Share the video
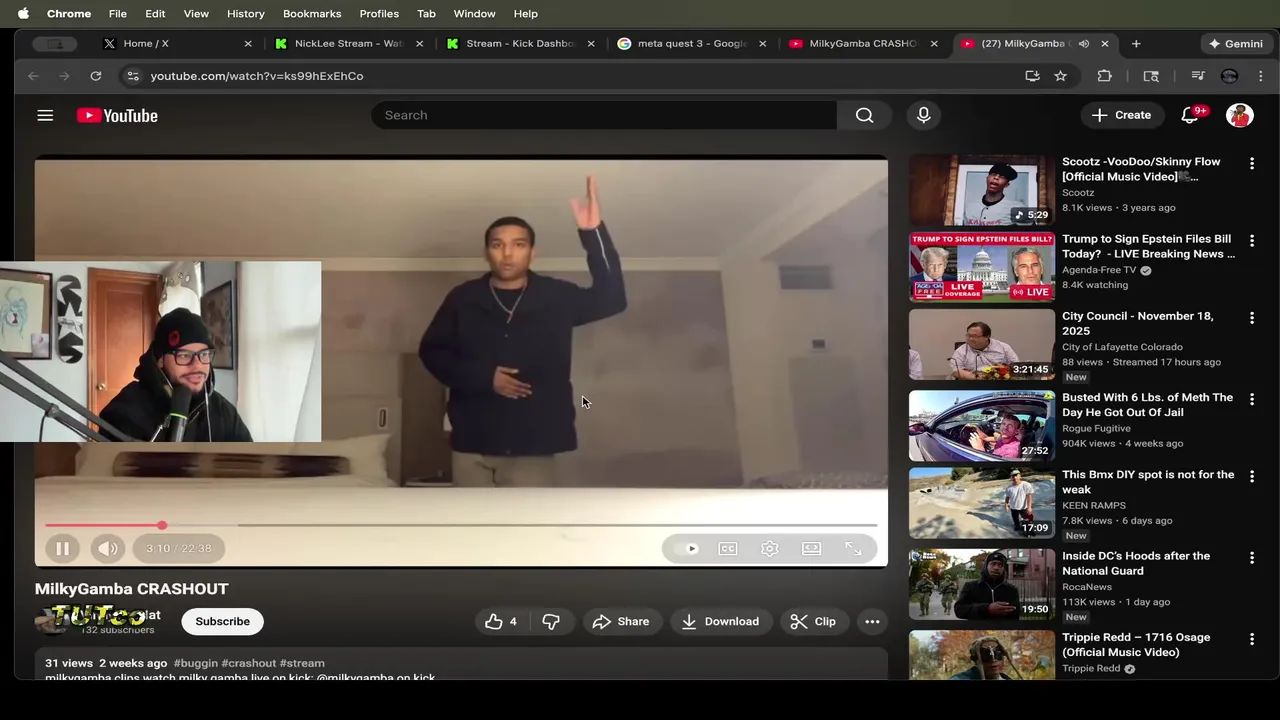1280x720 pixels. (621, 621)
